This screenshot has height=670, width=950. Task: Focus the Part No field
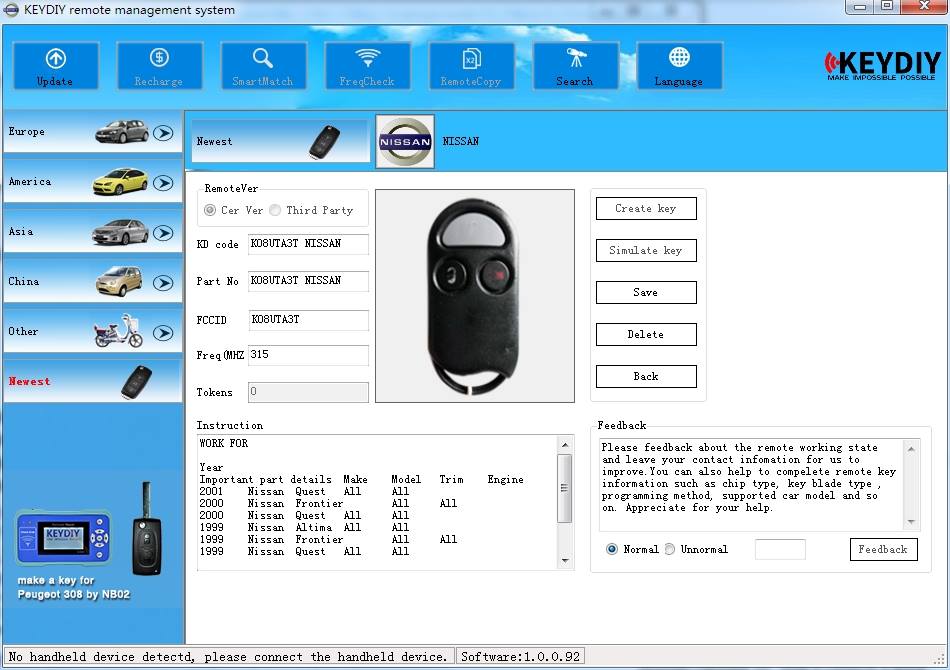point(308,281)
